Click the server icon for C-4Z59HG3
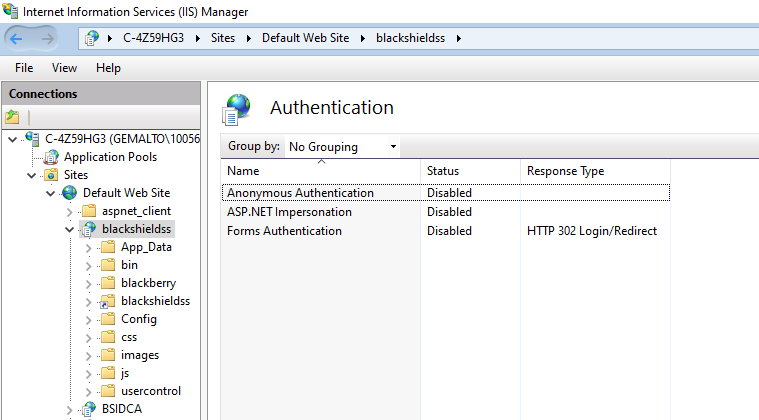The width and height of the screenshot is (759, 420). [x=32, y=139]
